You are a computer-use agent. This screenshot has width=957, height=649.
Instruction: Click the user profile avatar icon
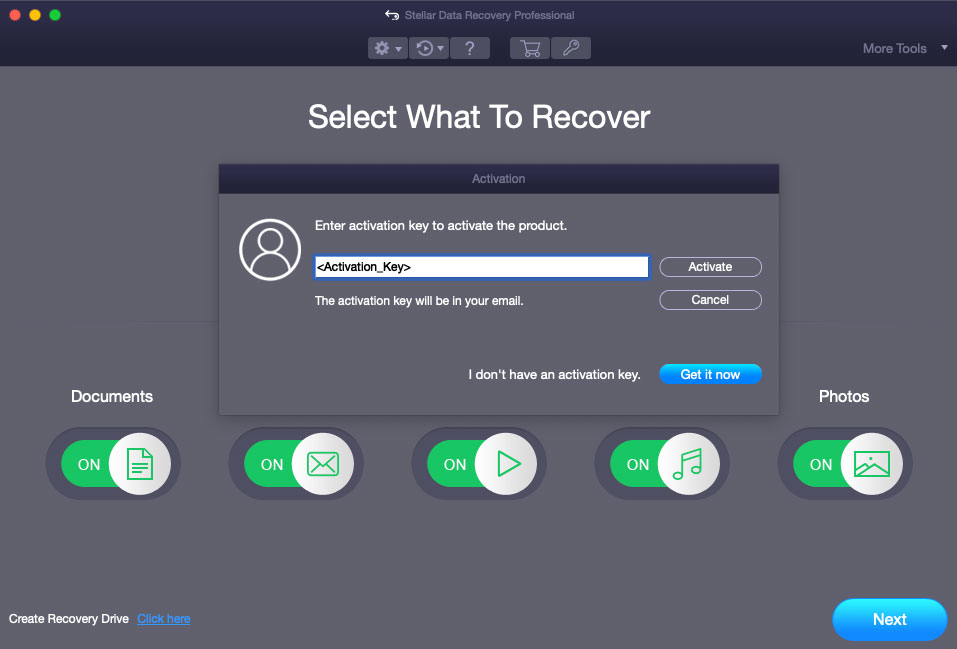pos(270,250)
